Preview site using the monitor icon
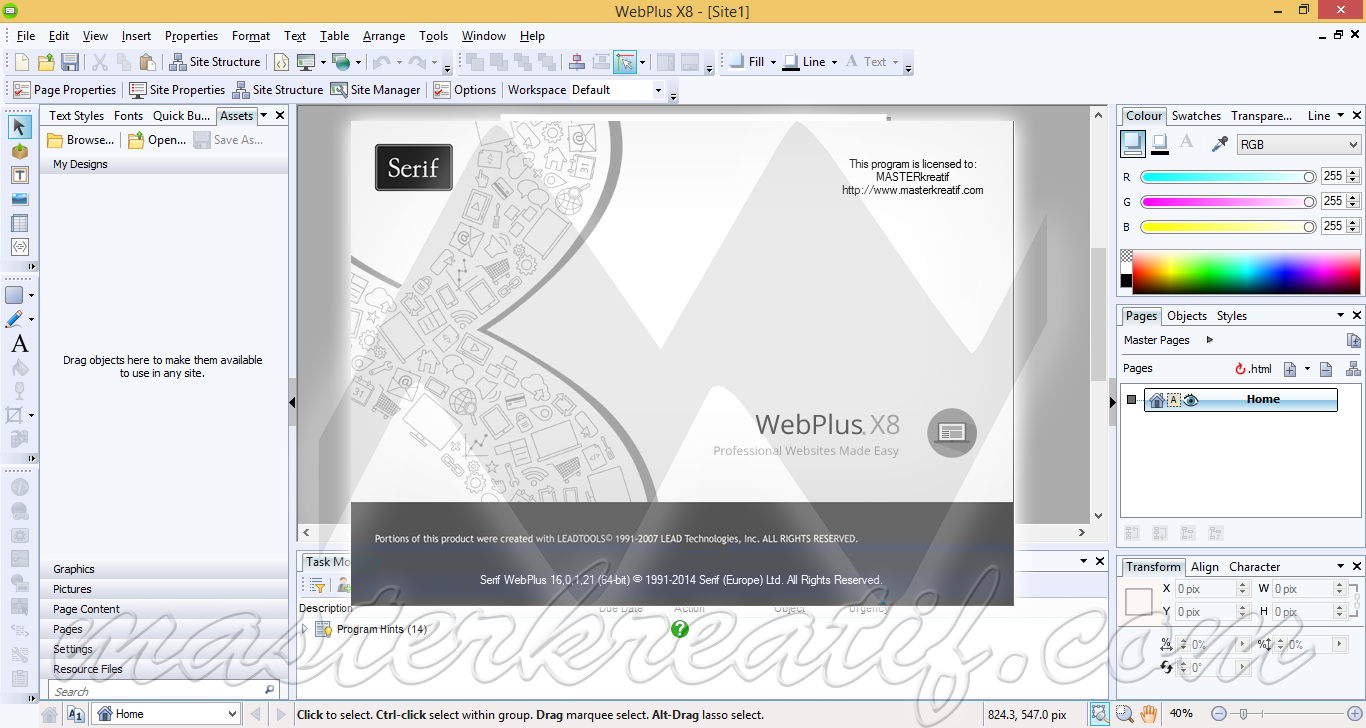 pyautogui.click(x=306, y=62)
